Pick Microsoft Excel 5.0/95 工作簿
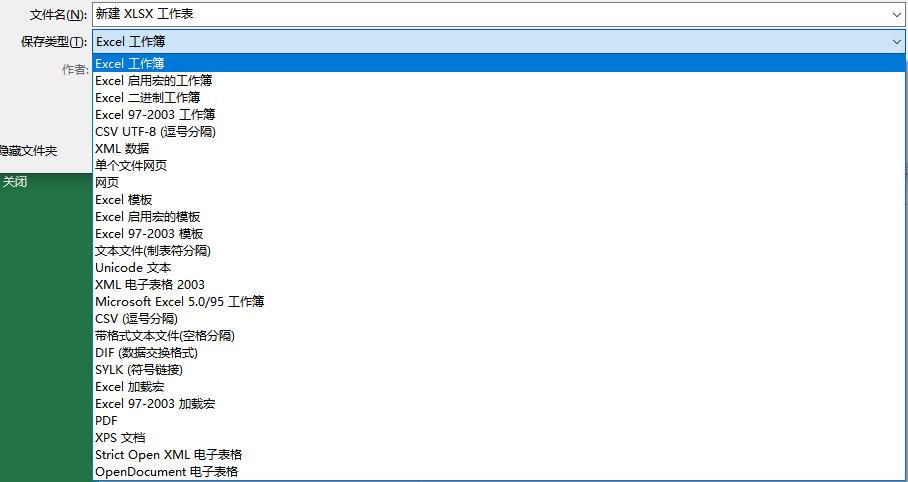Image resolution: width=908 pixels, height=482 pixels. pos(499,301)
